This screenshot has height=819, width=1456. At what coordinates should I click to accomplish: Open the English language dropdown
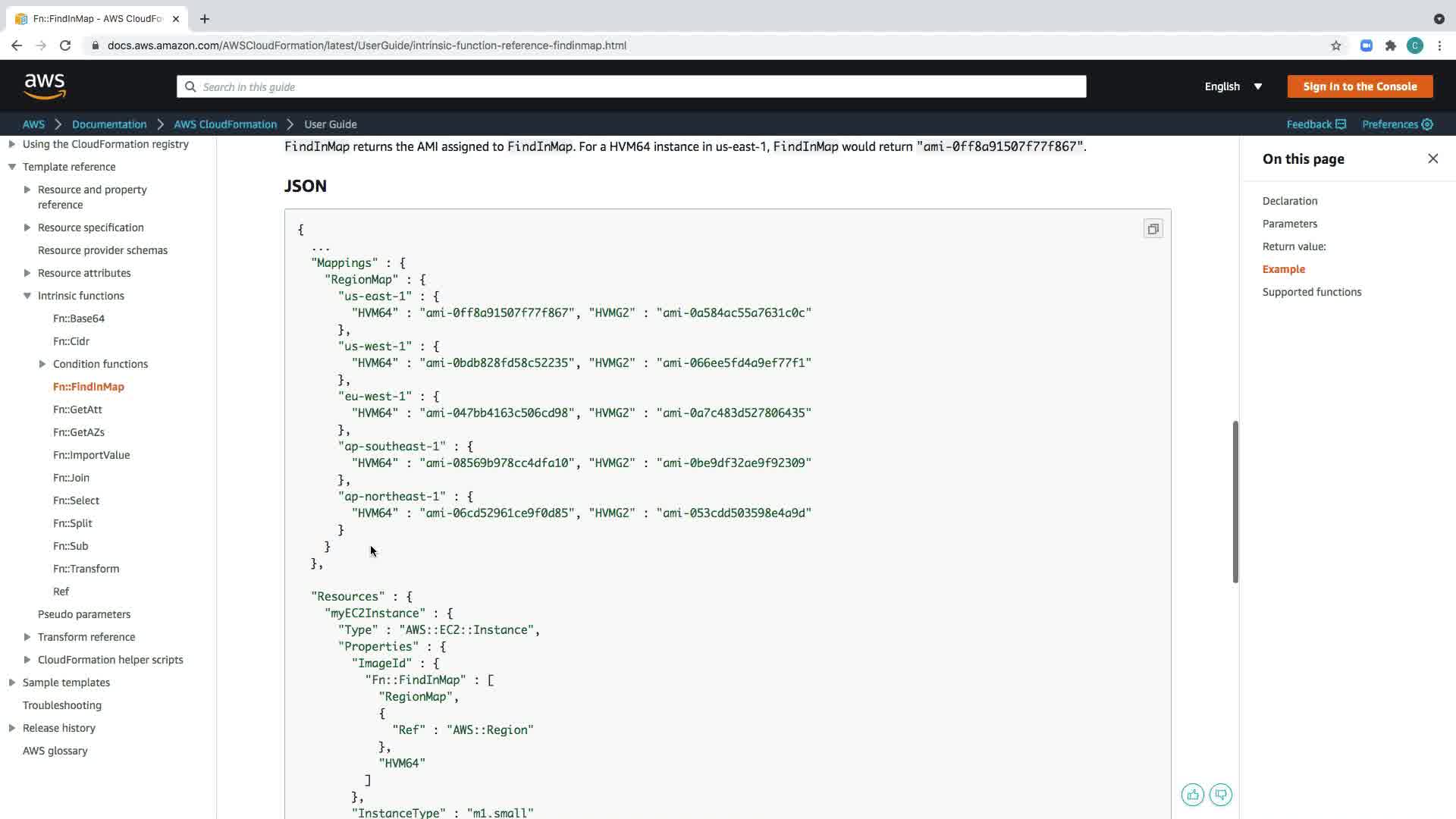coord(1233,86)
